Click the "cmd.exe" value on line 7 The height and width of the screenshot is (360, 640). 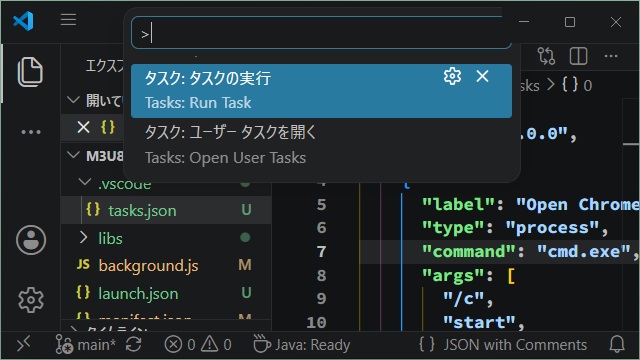click(x=584, y=251)
